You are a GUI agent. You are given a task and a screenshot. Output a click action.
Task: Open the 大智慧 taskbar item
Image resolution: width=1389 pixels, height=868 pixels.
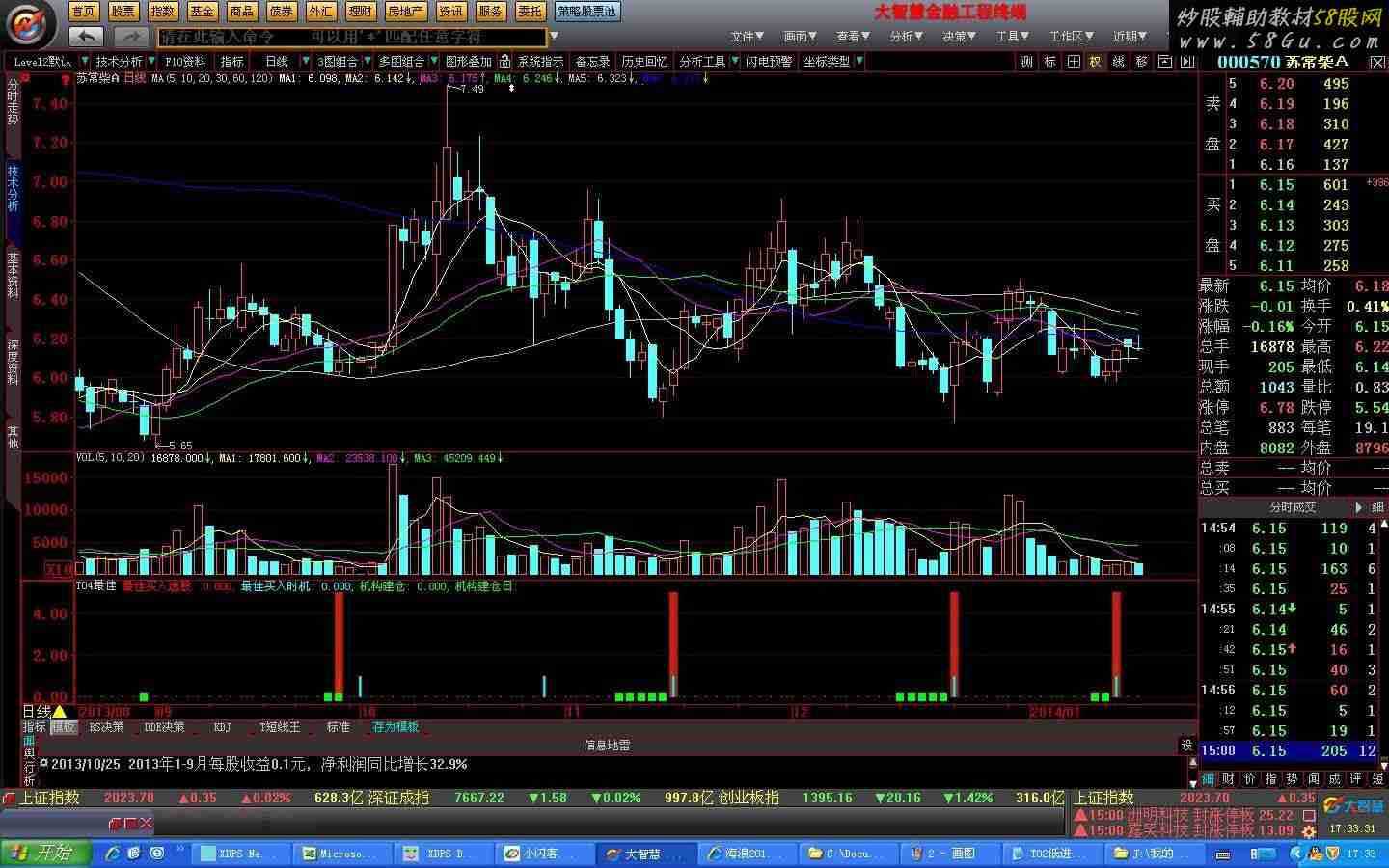(x=646, y=854)
